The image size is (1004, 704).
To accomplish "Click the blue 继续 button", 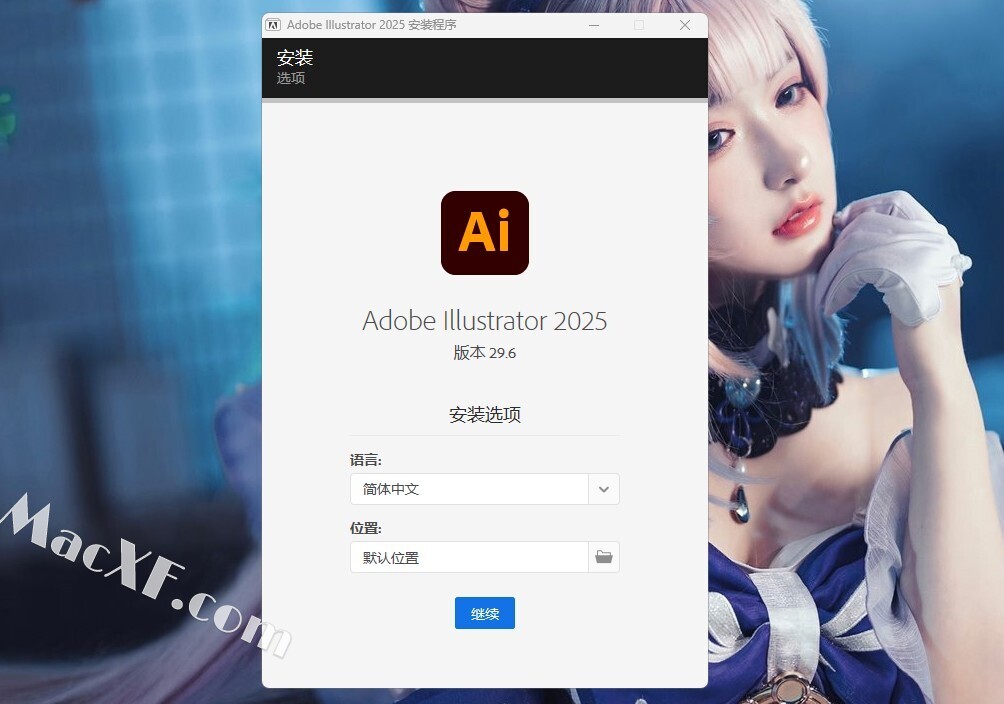I will [x=485, y=614].
